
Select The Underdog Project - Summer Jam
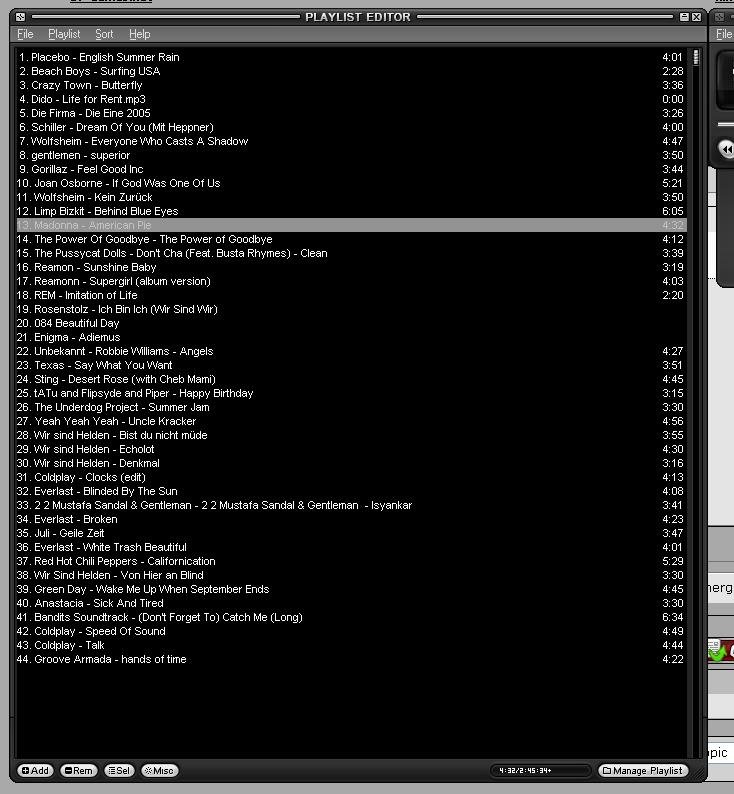[351, 408]
